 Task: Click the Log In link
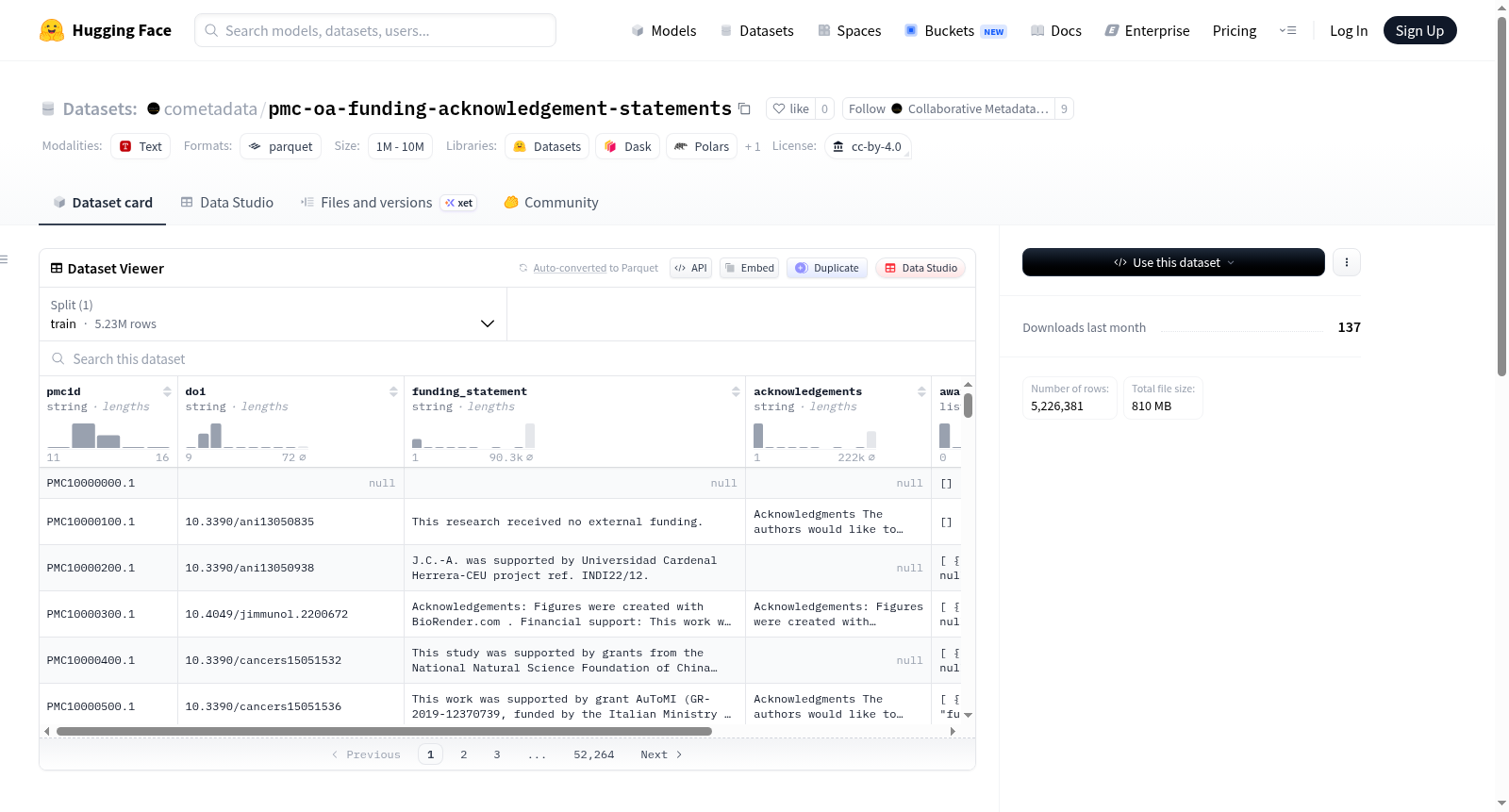click(x=1348, y=30)
